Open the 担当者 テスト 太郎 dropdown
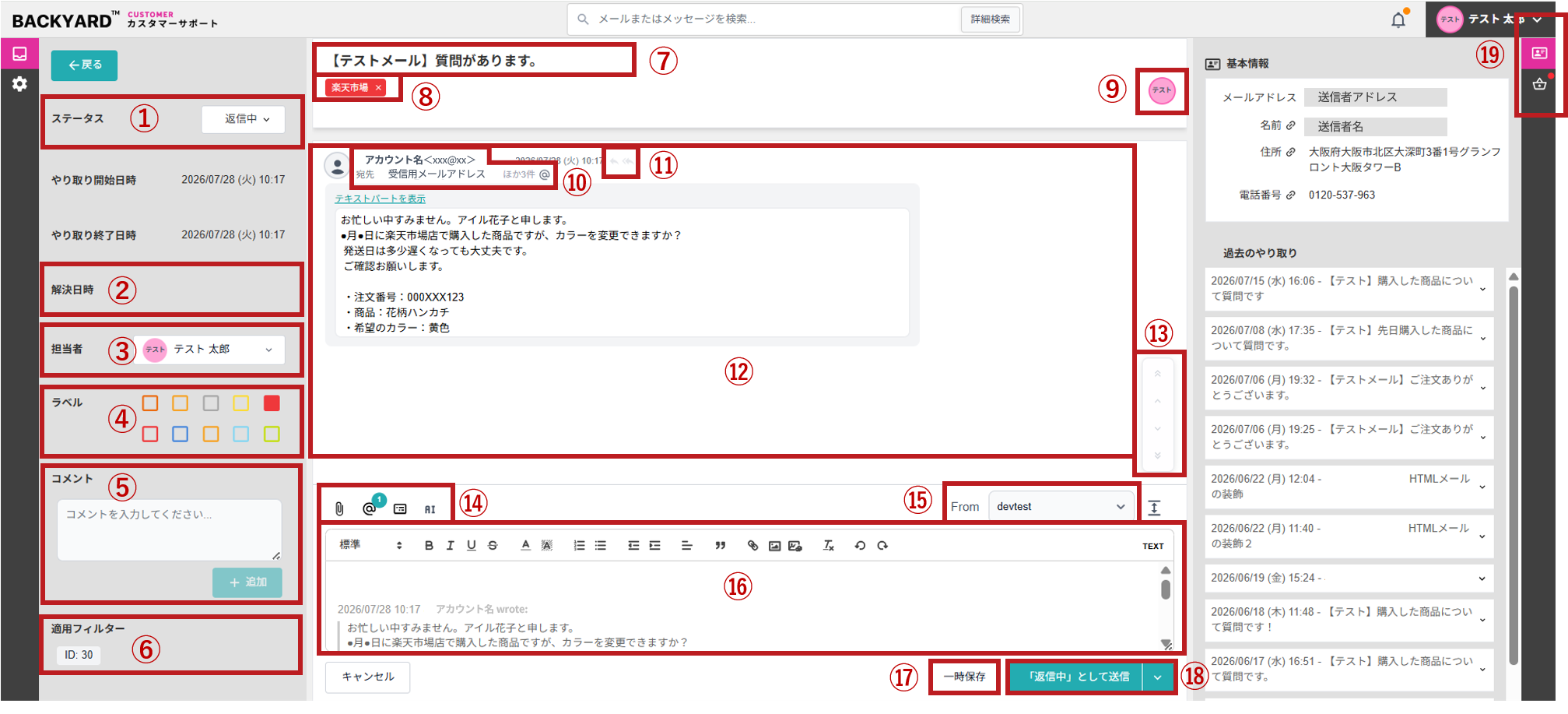This screenshot has width=1568, height=714. pos(209,350)
